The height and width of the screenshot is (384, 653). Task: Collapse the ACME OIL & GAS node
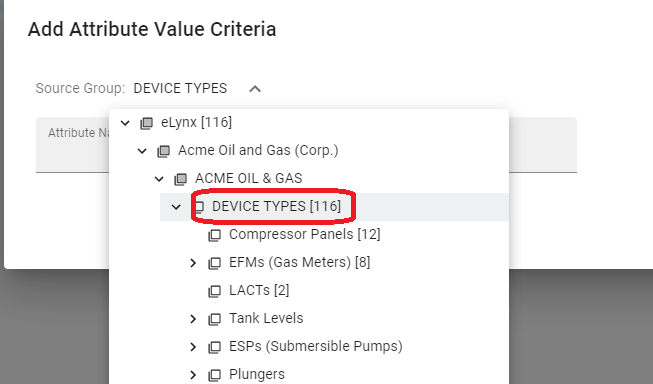(159, 179)
